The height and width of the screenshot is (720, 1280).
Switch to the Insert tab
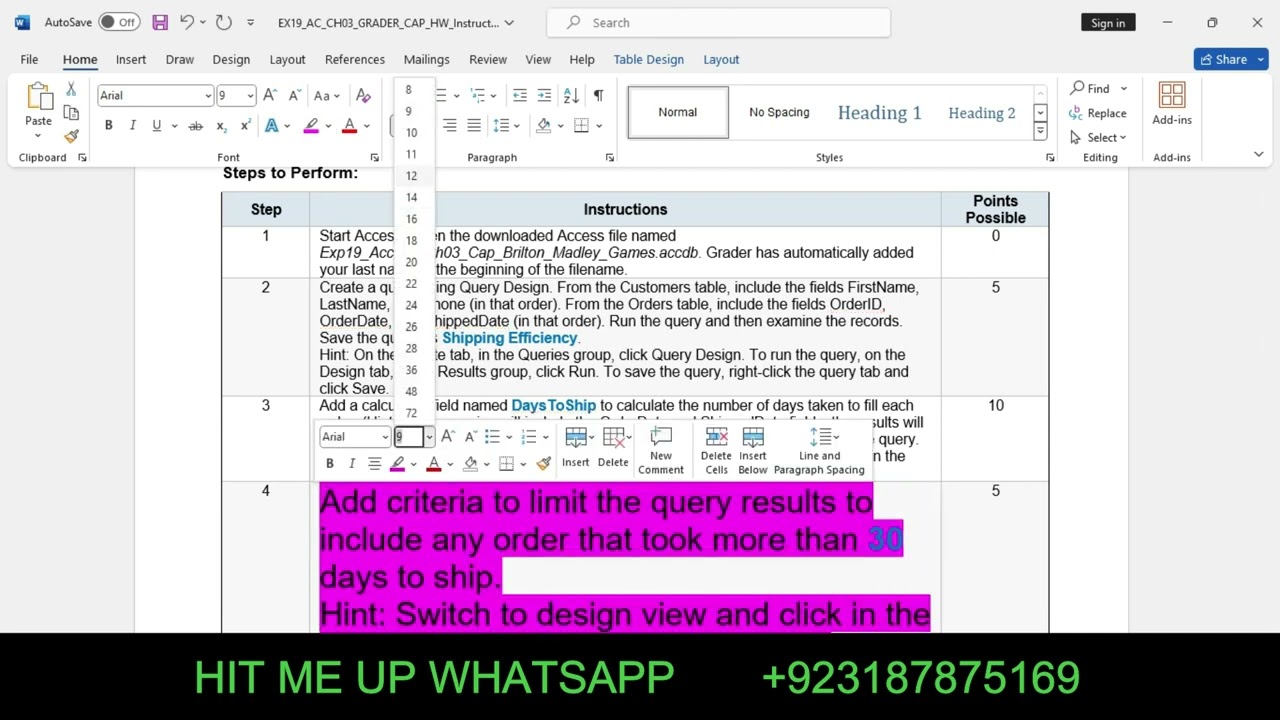(x=131, y=59)
